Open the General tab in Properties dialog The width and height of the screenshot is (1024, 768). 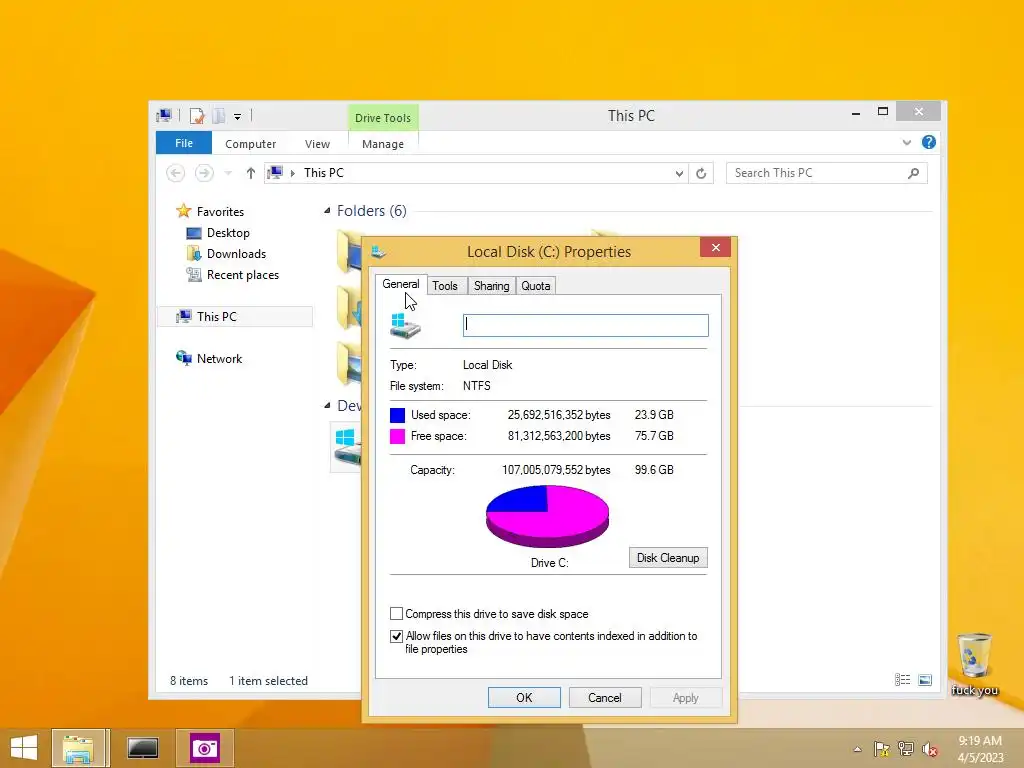(400, 284)
